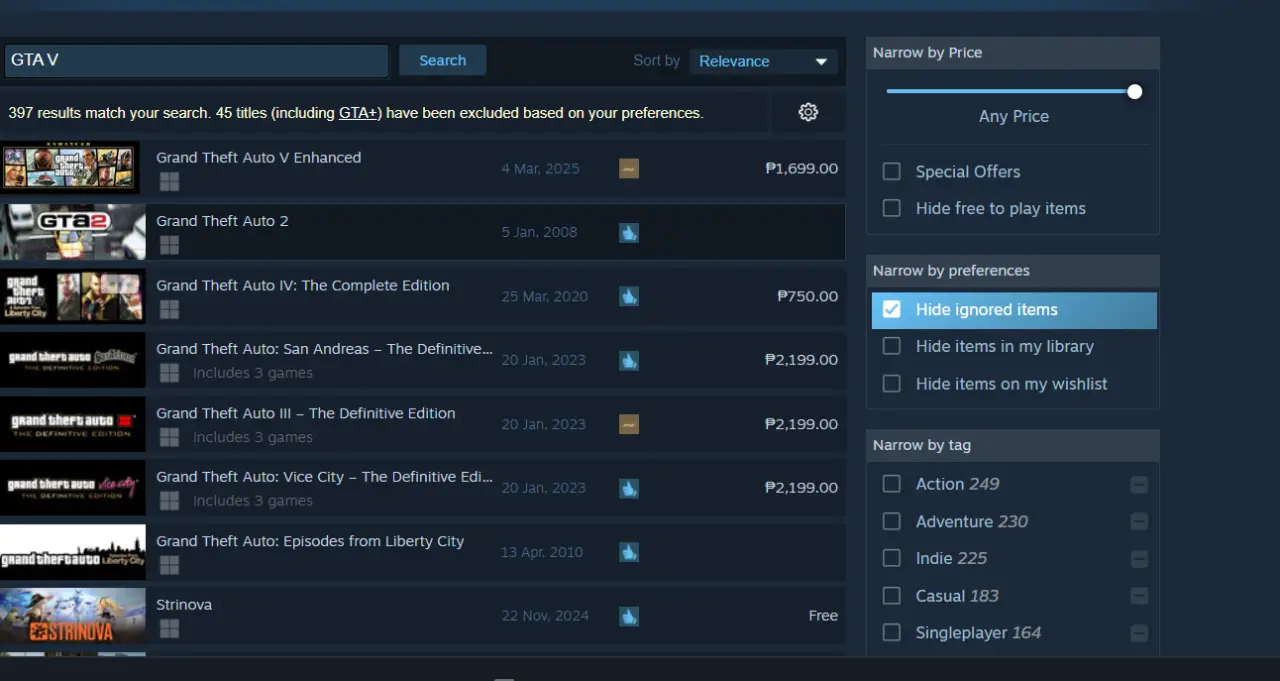Viewport: 1280px width, 681px height.
Task: Click review thumb for Vice City Definitive
Action: (628, 488)
